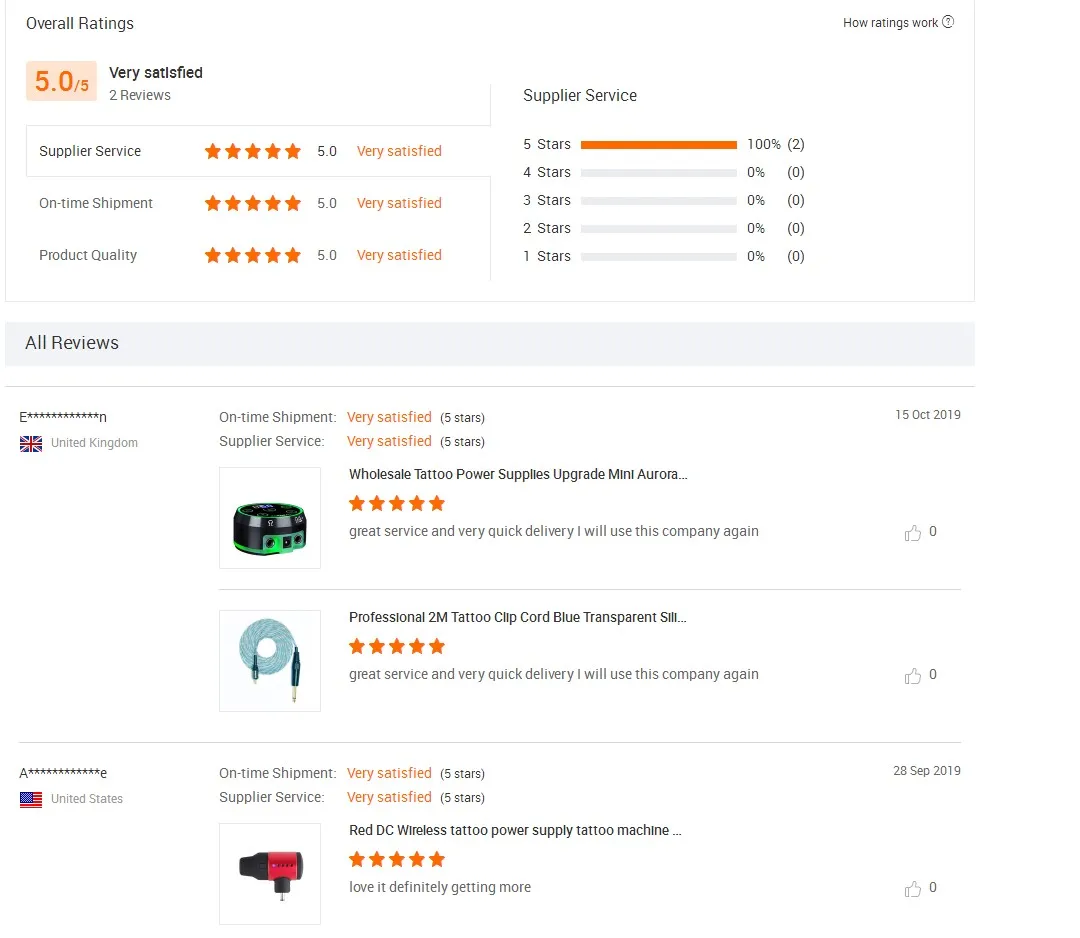Click the How ratings work link
Viewport: 1080px width, 938px height.
pyautogui.click(x=890, y=23)
